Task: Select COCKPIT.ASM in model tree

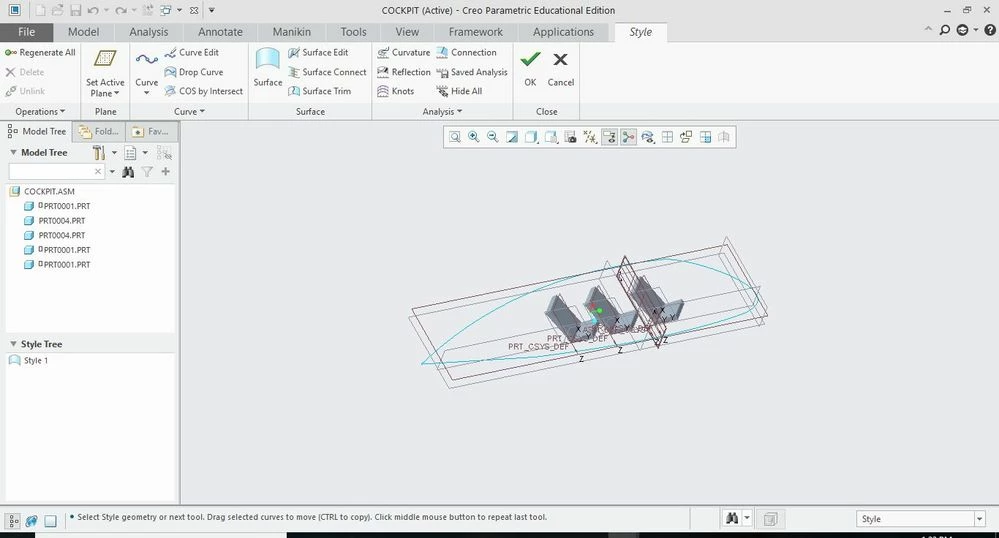Action: coord(42,191)
